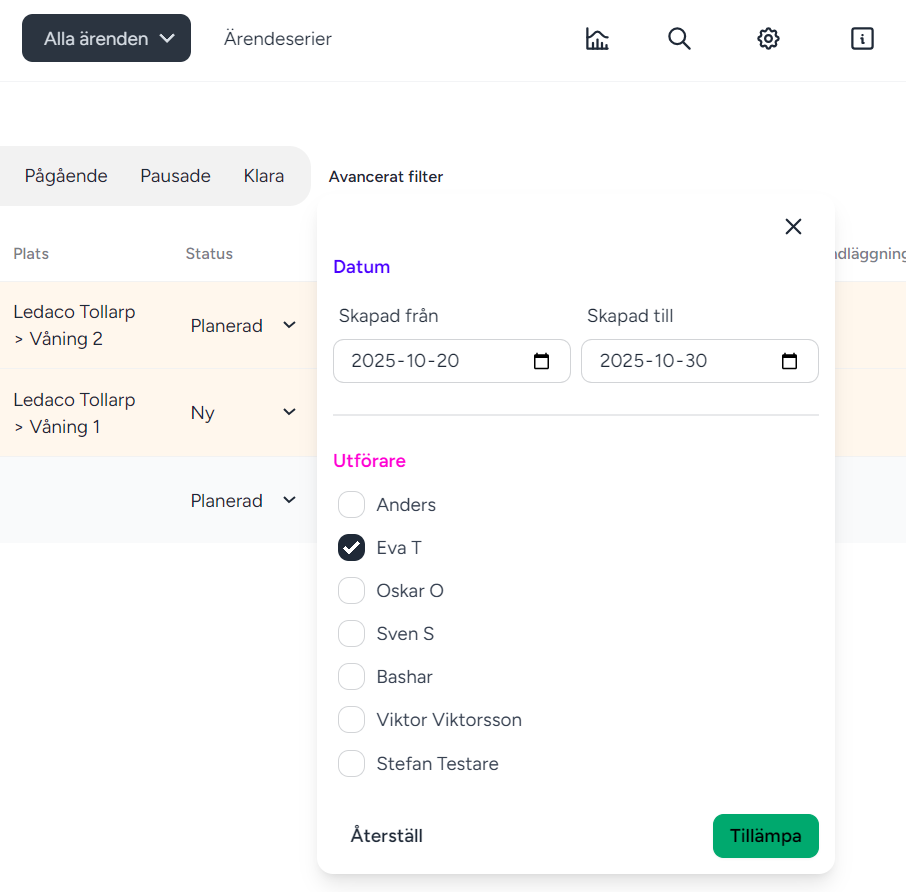906x892 pixels.
Task: Open the Ärendeserier link
Action: point(277,39)
